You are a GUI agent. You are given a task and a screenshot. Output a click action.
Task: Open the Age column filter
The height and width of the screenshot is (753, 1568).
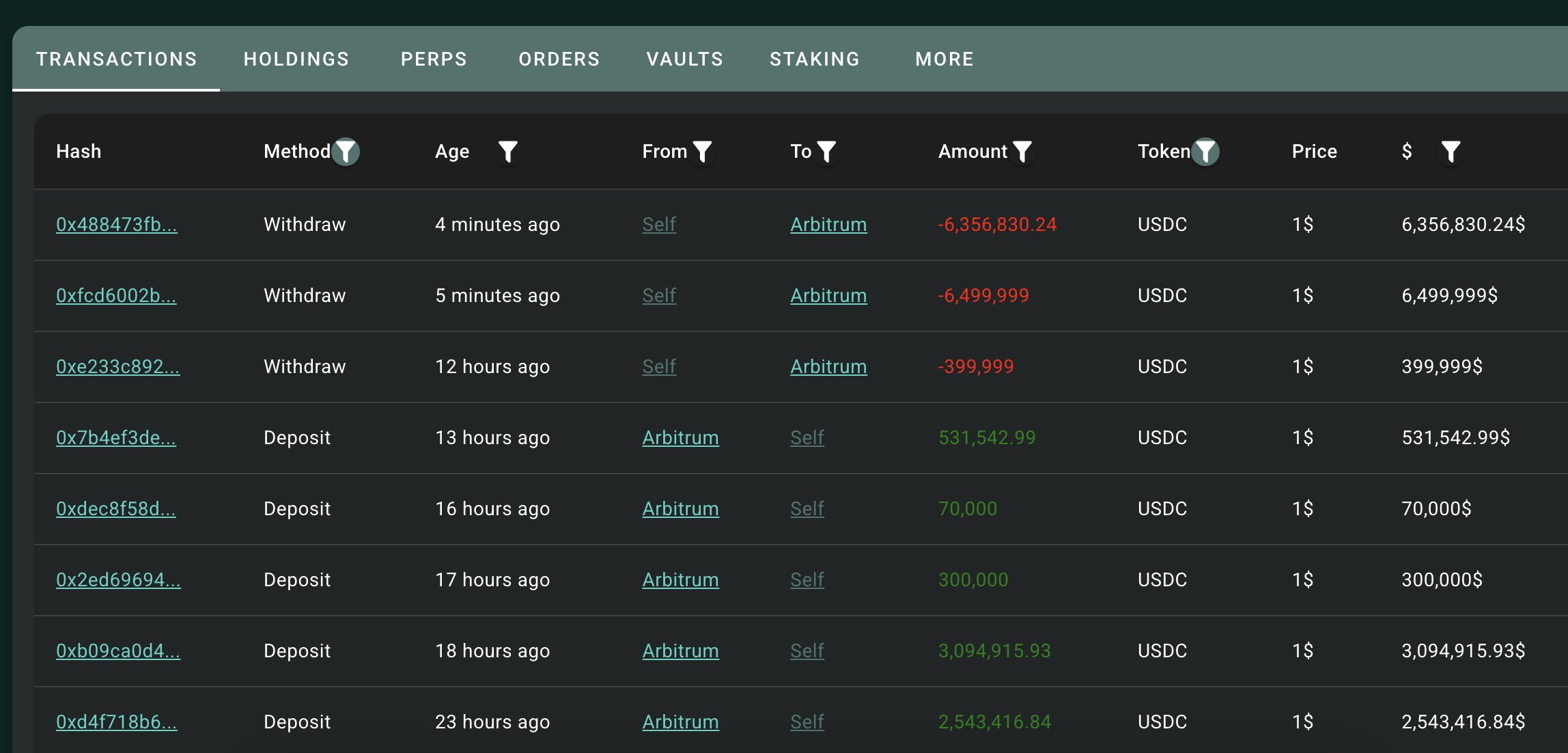click(507, 151)
